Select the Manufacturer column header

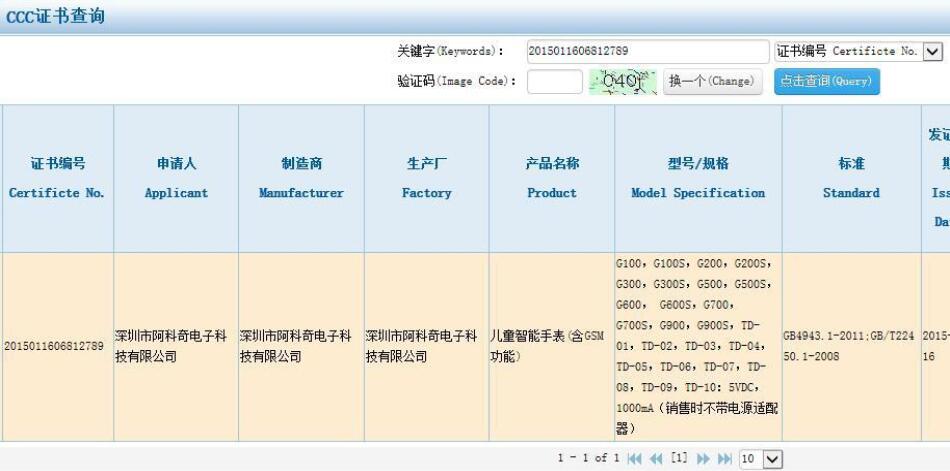[x=301, y=178]
